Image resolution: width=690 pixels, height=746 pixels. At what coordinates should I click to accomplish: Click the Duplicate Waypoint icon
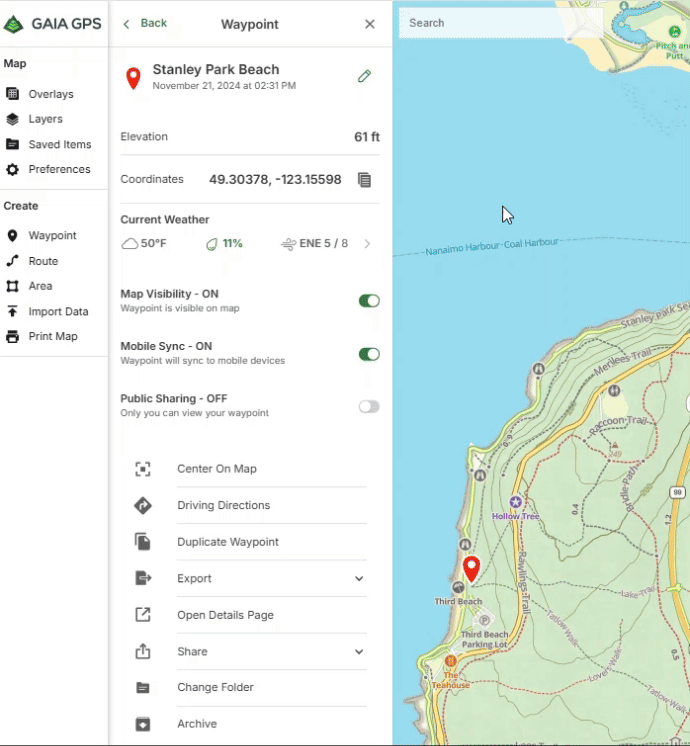pos(143,542)
